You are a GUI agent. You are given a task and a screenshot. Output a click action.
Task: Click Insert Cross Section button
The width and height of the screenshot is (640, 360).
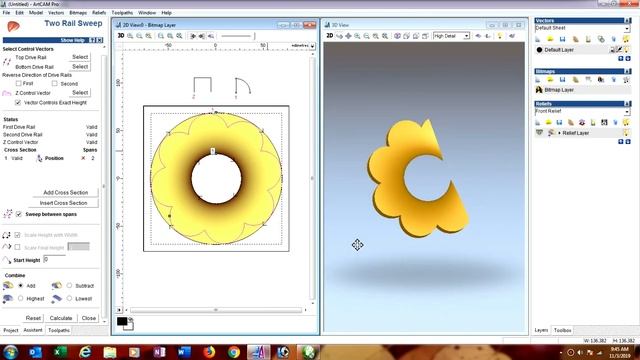pos(64,203)
